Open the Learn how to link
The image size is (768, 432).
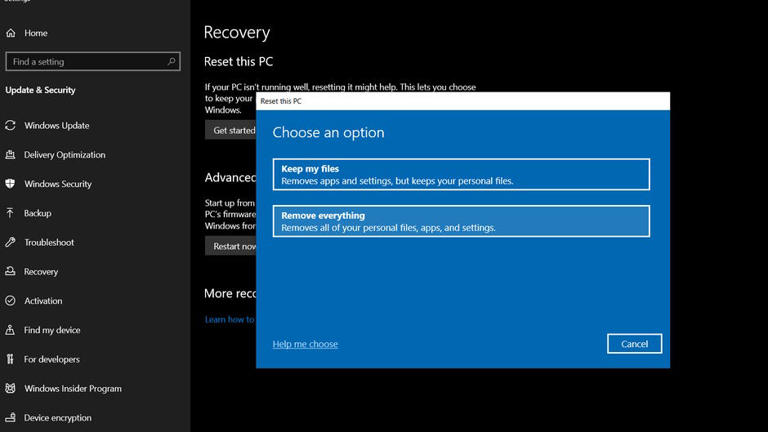[x=230, y=319]
